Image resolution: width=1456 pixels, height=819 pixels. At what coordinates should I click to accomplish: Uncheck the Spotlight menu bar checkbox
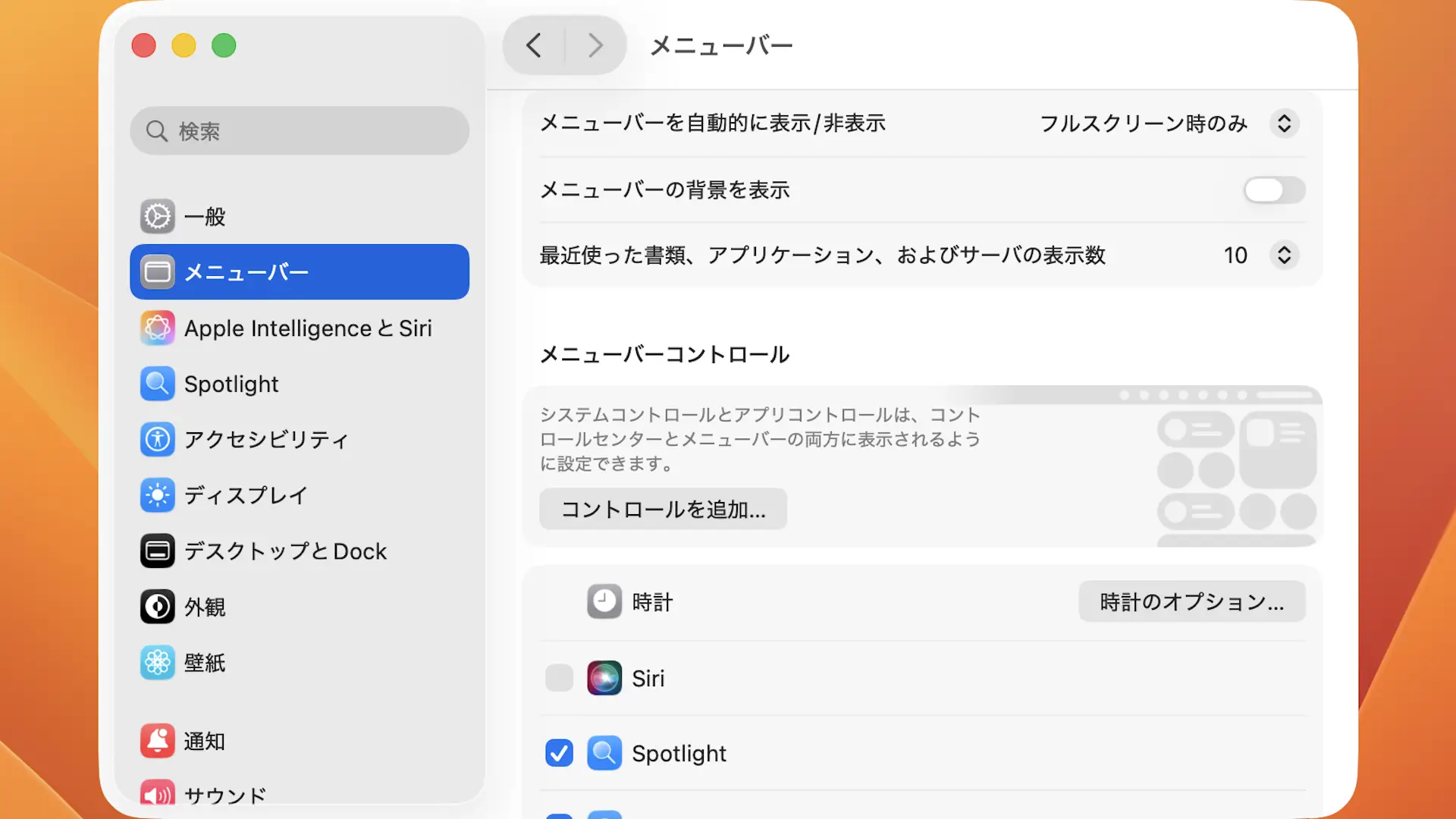coord(560,753)
